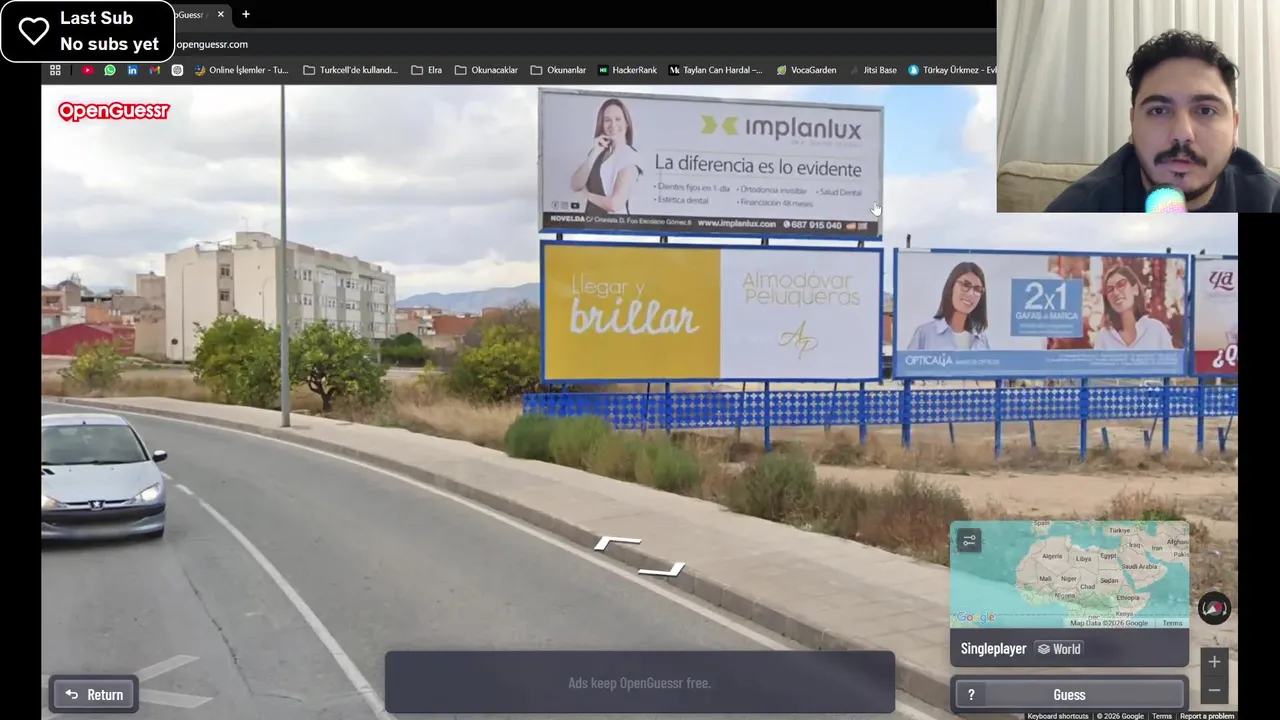Image resolution: width=1280 pixels, height=720 pixels.
Task: Click the 'Singleplayer' label
Action: point(993,649)
